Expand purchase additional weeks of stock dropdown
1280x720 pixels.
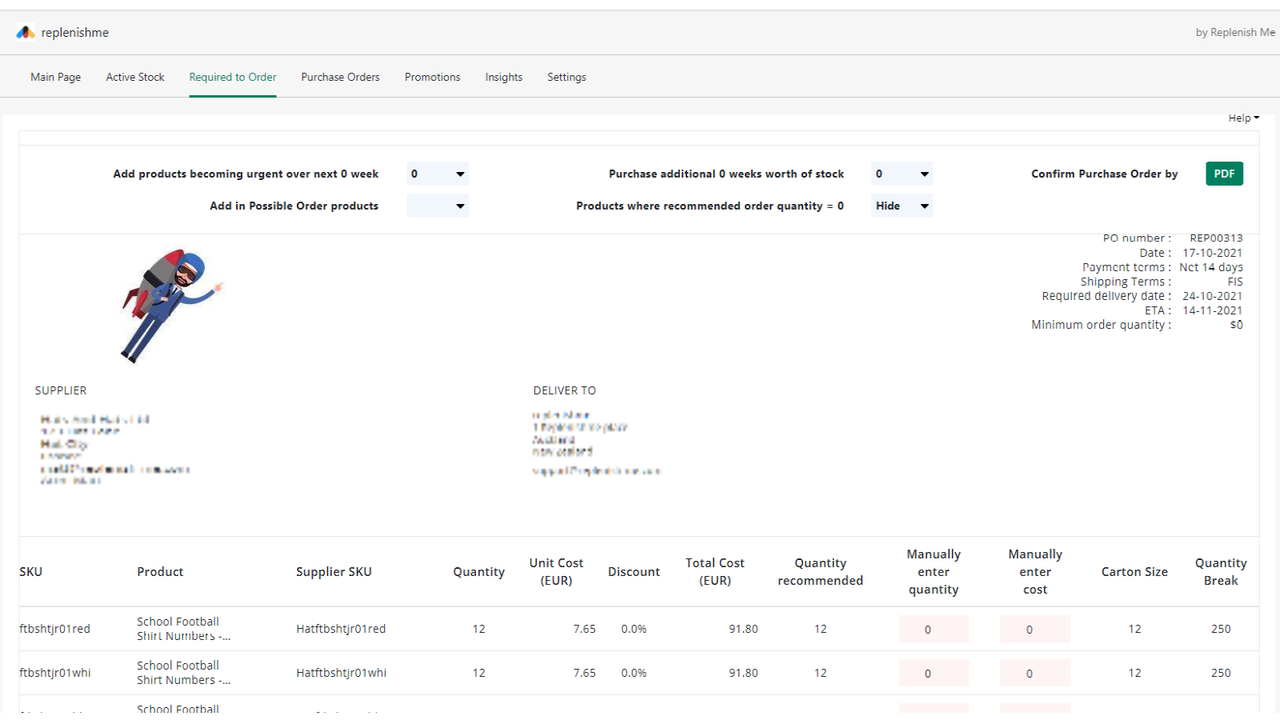tap(901, 174)
